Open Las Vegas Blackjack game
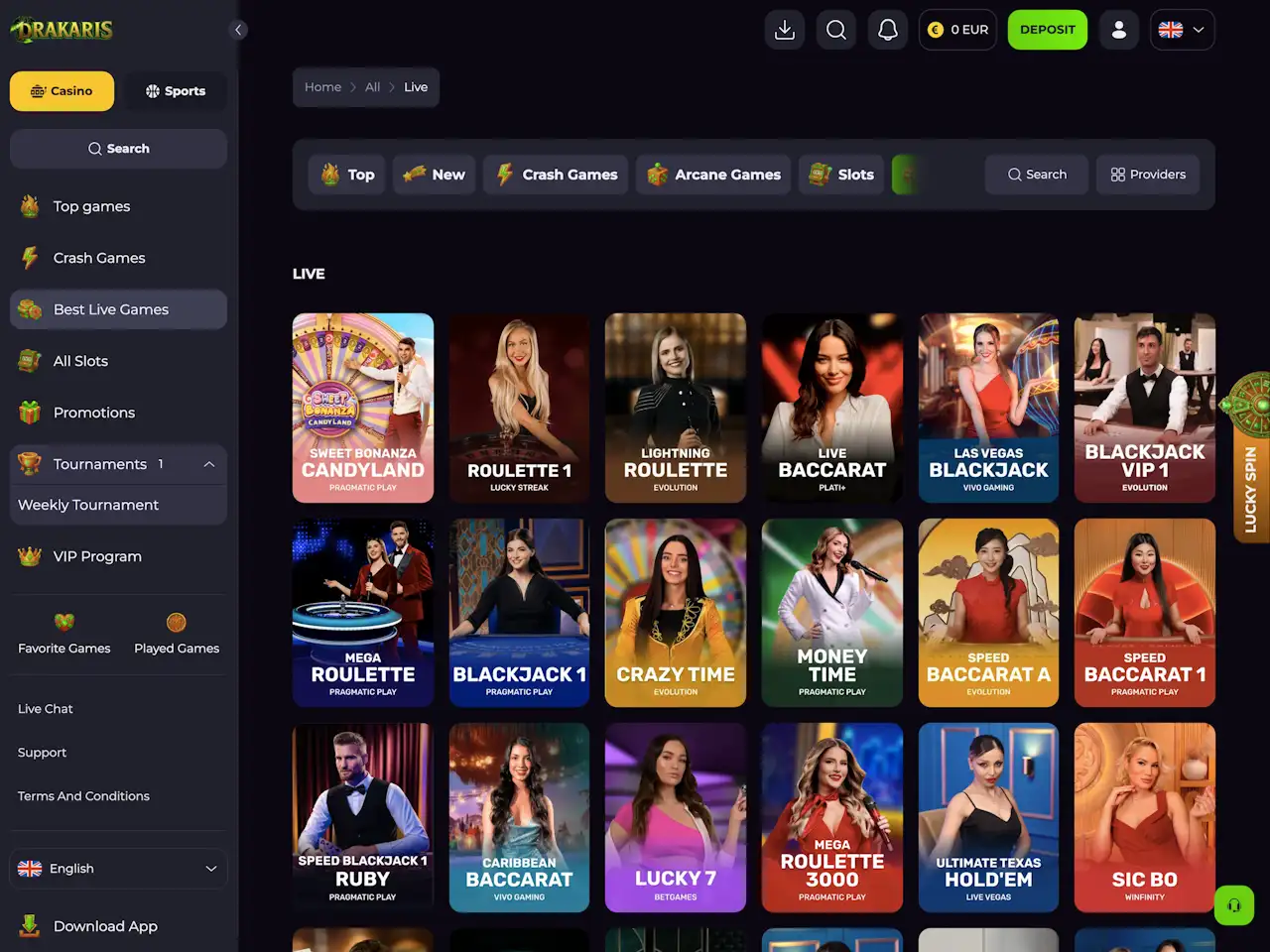This screenshot has height=952, width=1270. (x=988, y=408)
